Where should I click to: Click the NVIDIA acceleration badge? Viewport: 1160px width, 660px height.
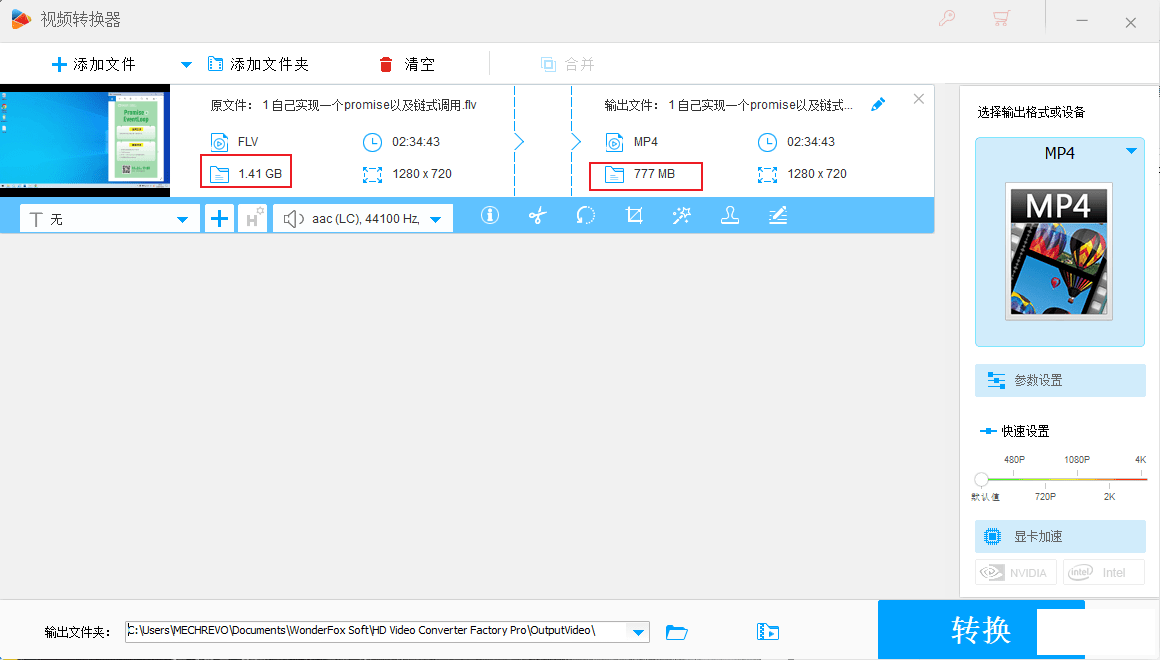click(x=1016, y=572)
